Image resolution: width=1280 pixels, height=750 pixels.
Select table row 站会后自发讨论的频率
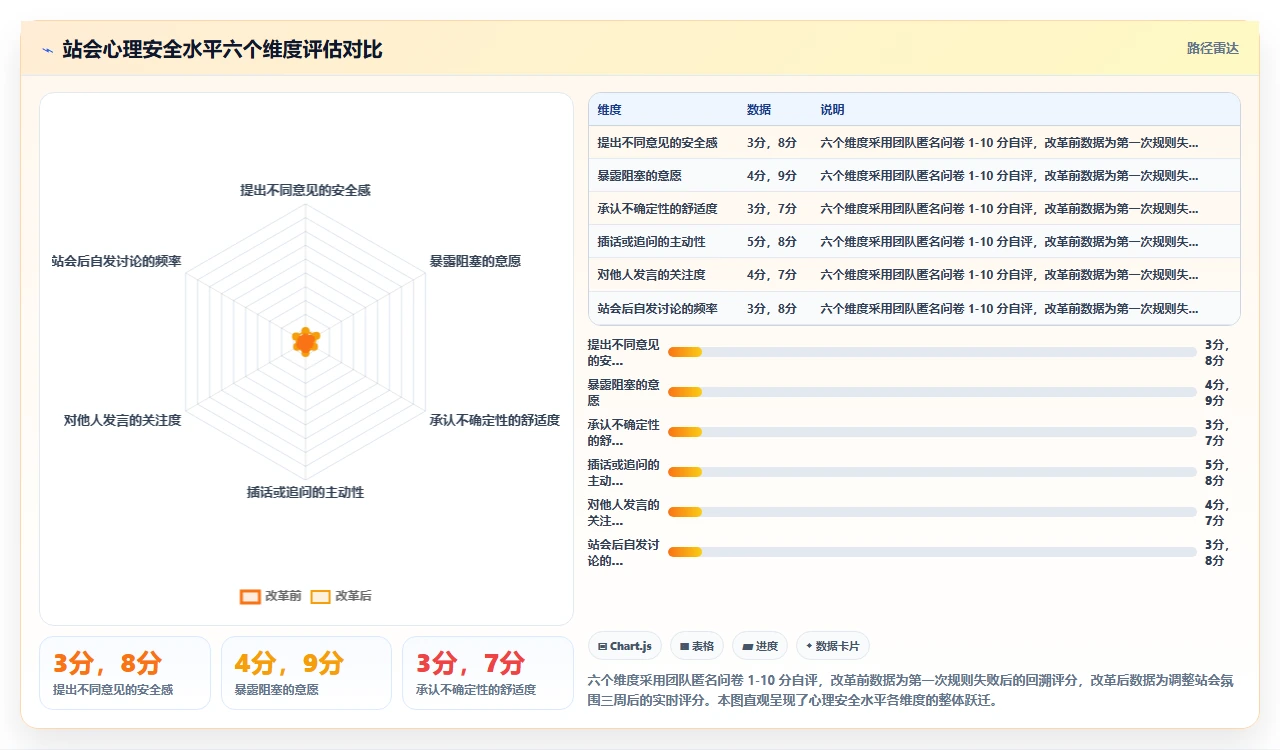[914, 308]
